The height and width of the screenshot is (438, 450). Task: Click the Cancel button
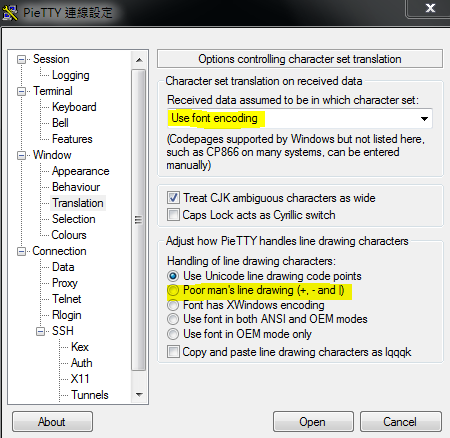click(401, 422)
